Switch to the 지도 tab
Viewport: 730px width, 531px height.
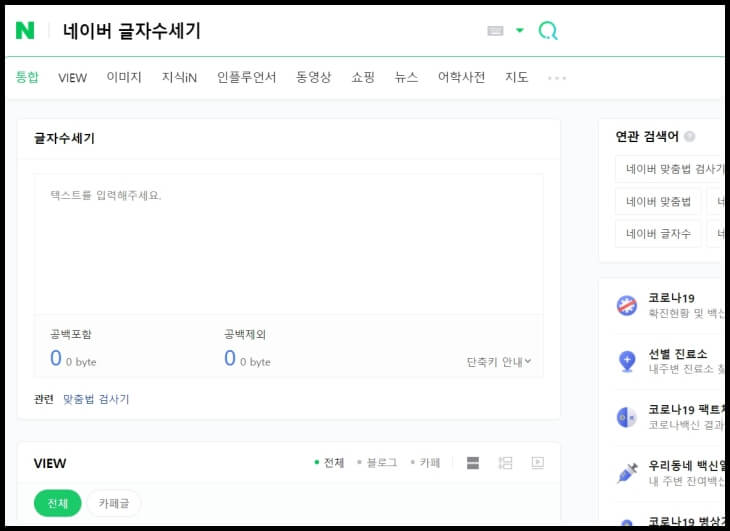click(x=516, y=77)
